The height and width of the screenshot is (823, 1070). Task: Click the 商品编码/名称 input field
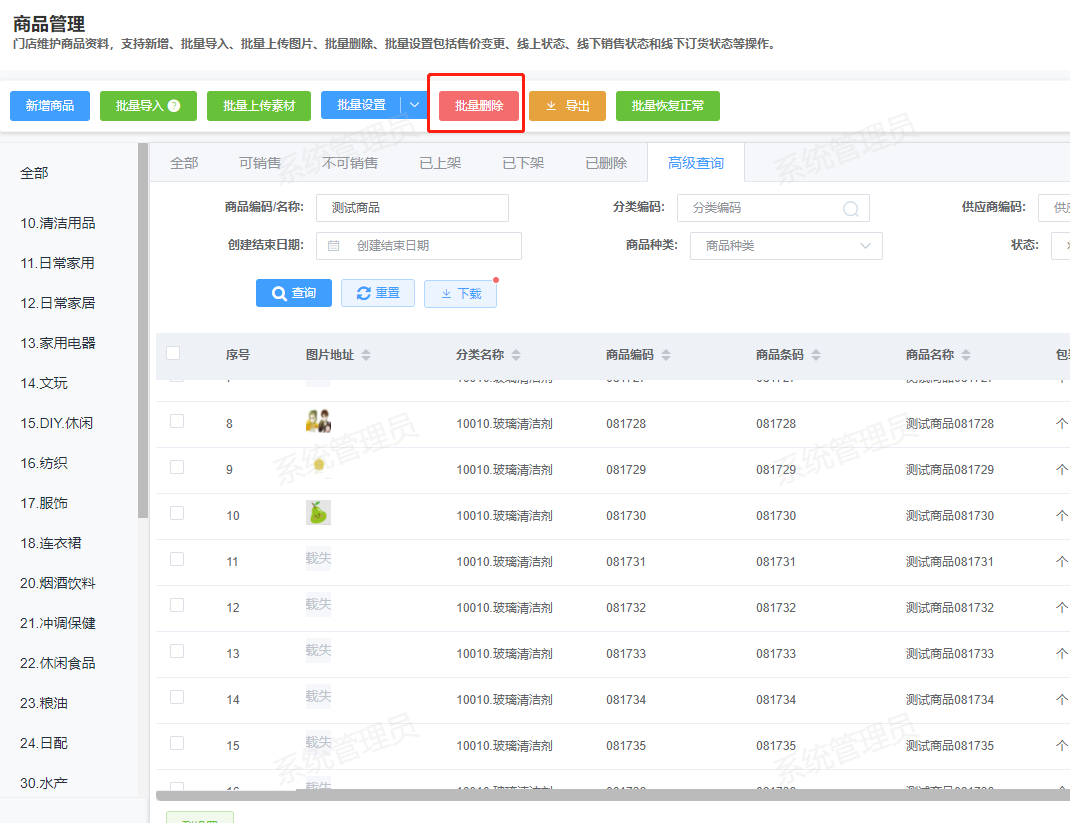pos(412,208)
